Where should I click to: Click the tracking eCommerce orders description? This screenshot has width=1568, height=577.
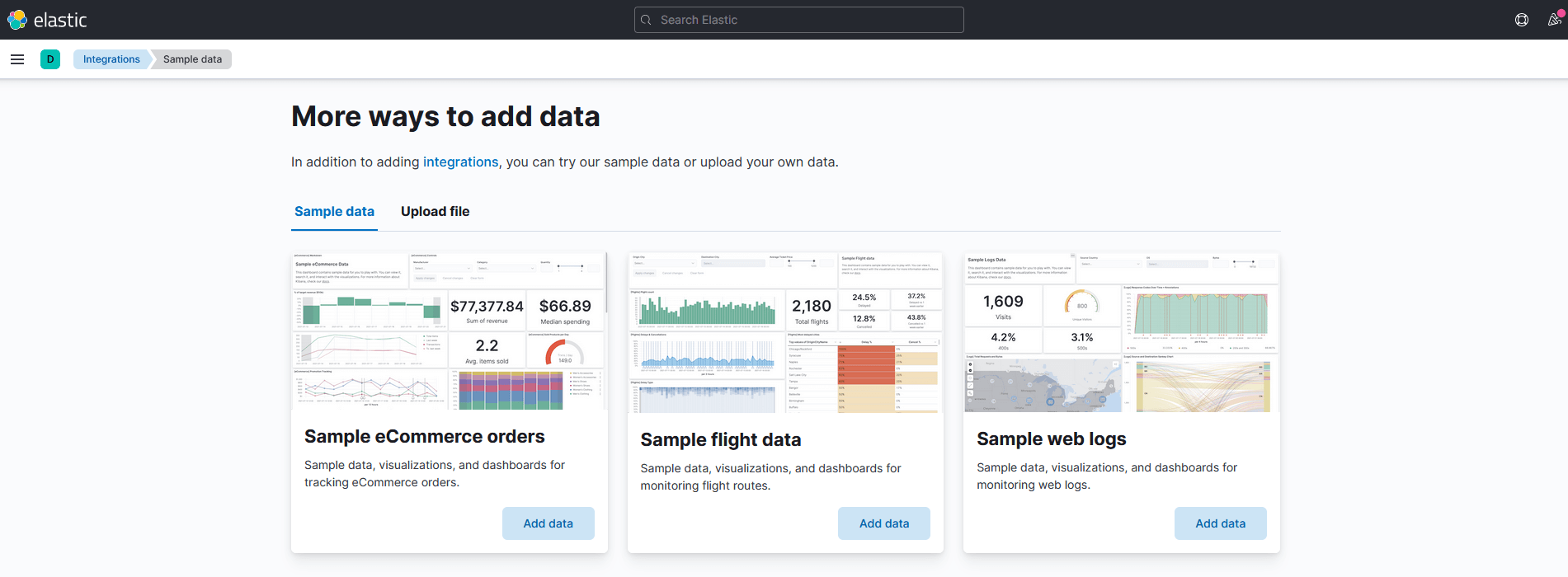(x=435, y=474)
